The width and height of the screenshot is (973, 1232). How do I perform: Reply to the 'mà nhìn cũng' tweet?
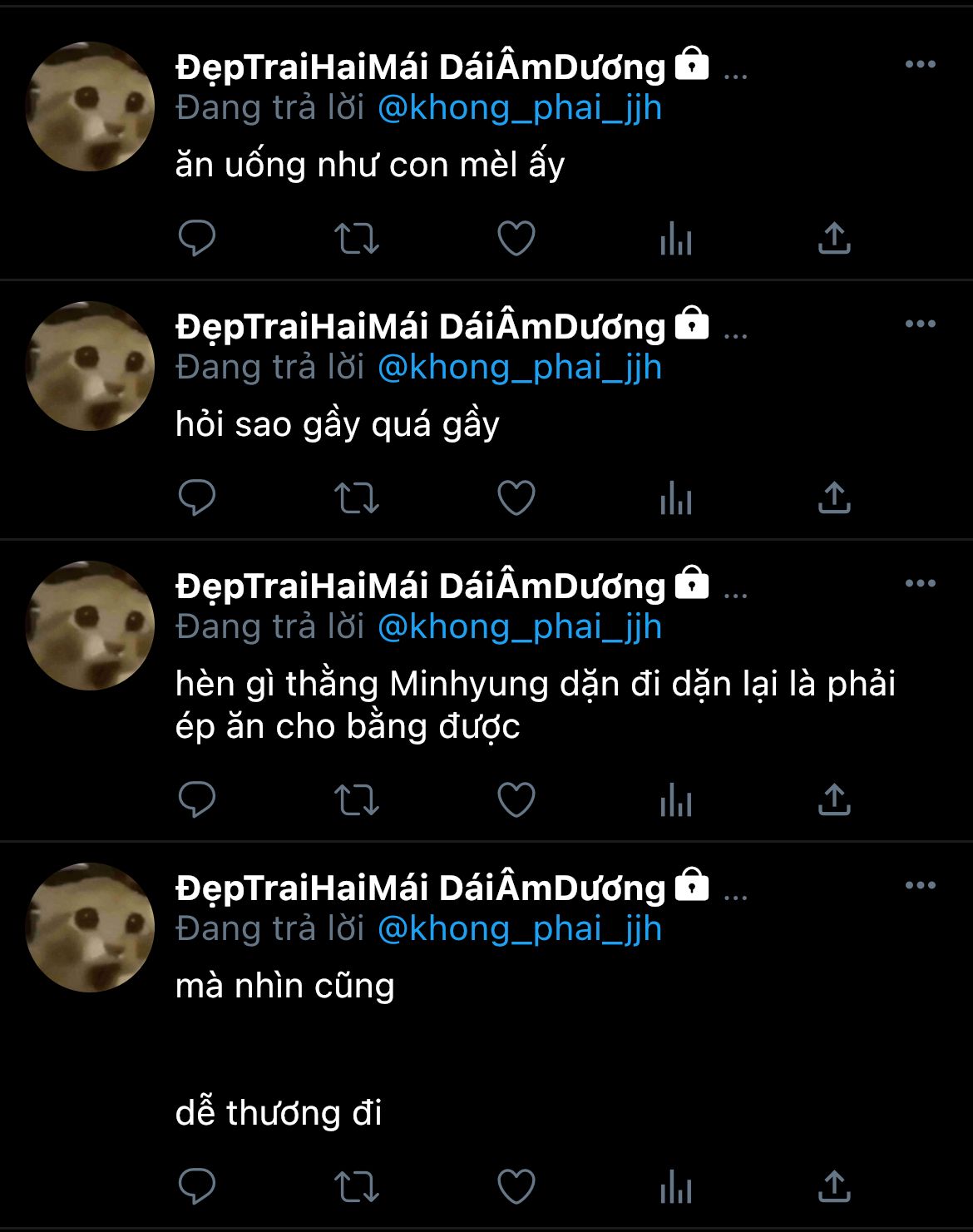pos(197,1186)
